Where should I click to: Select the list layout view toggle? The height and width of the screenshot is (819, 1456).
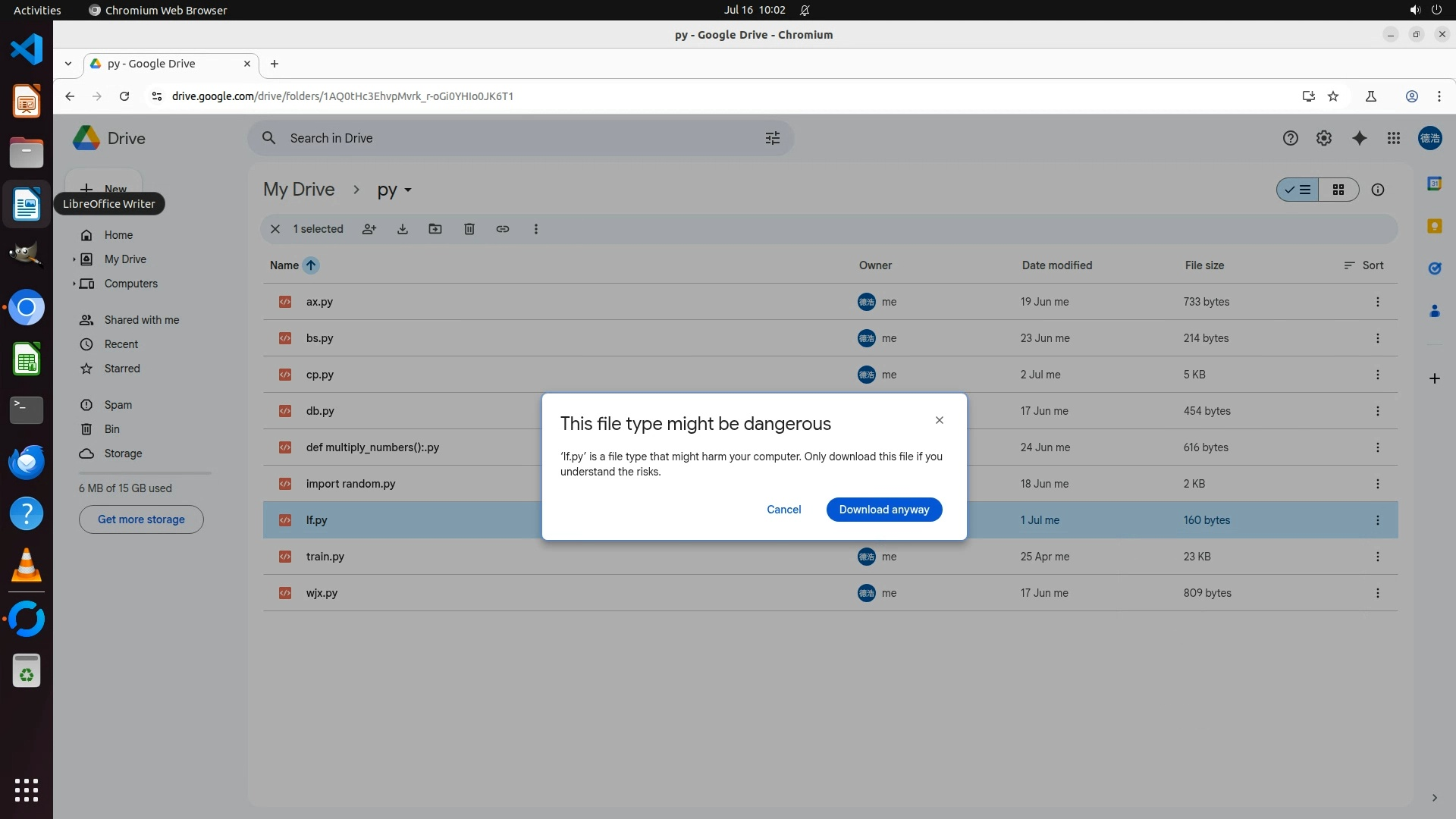click(x=1298, y=190)
